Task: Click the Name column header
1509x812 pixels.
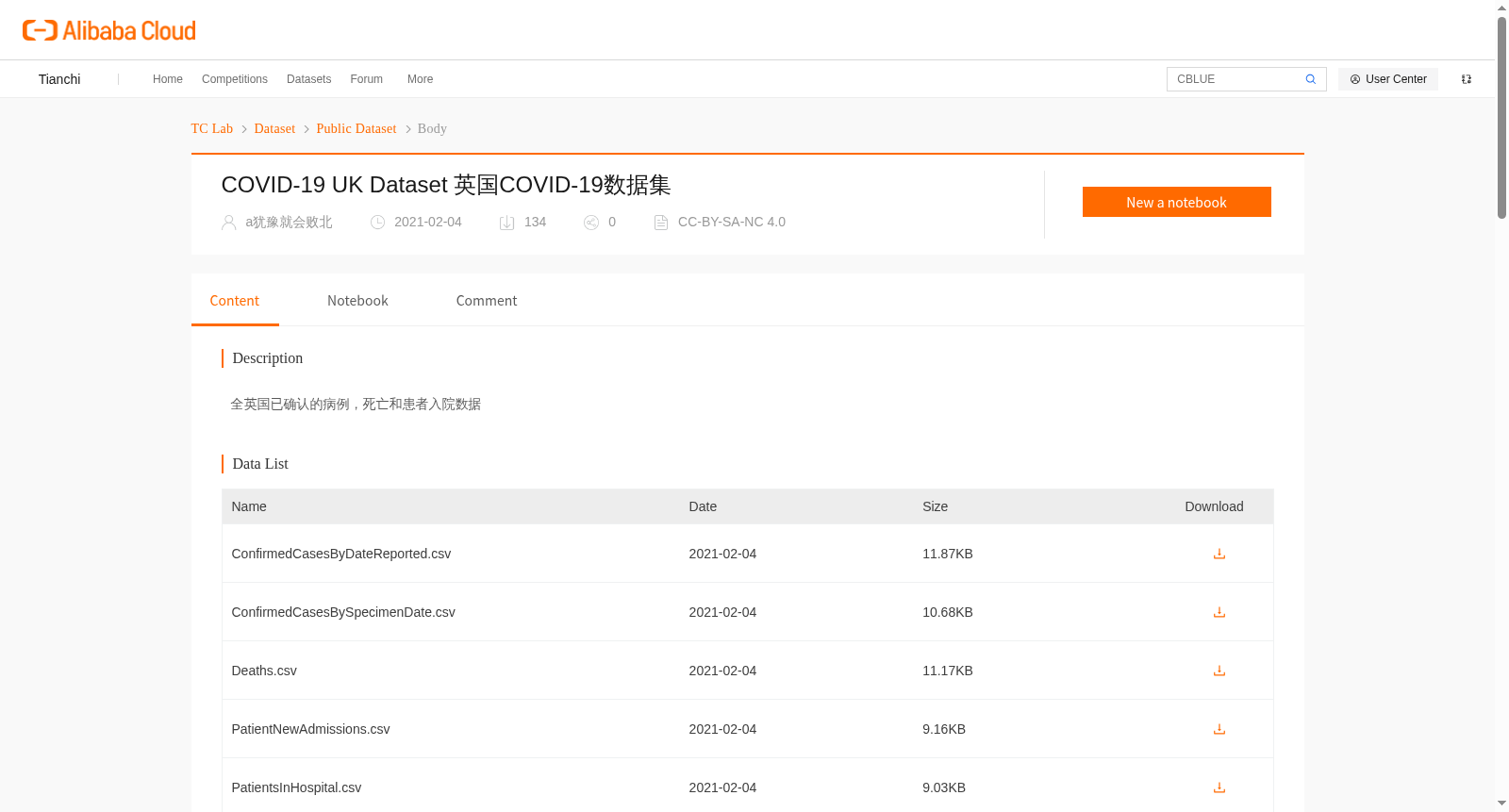Action: pos(249,506)
